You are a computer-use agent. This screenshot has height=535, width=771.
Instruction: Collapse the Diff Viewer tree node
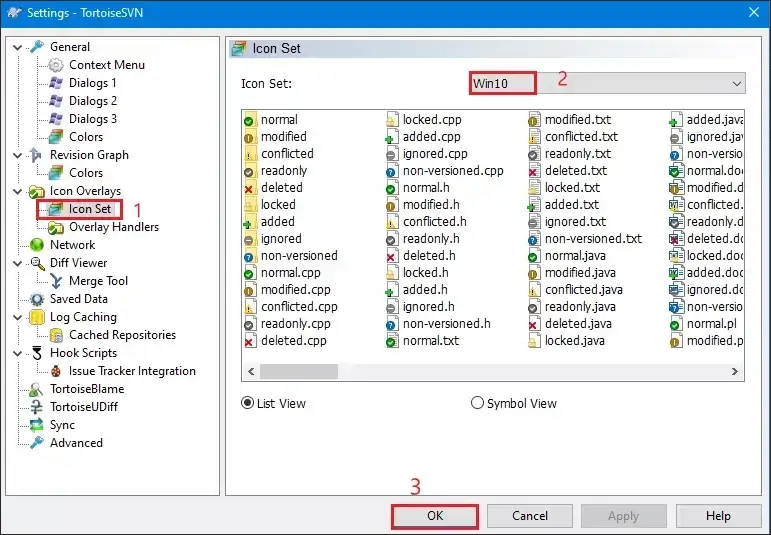[18, 264]
